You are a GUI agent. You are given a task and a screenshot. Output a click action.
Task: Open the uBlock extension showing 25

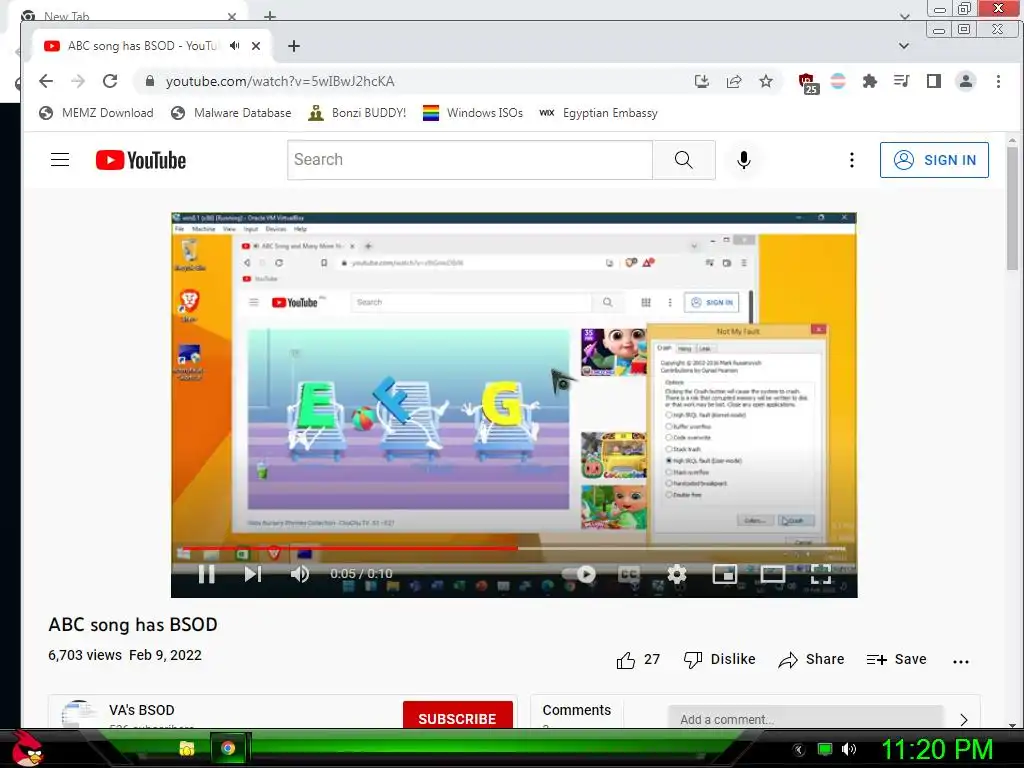click(808, 82)
